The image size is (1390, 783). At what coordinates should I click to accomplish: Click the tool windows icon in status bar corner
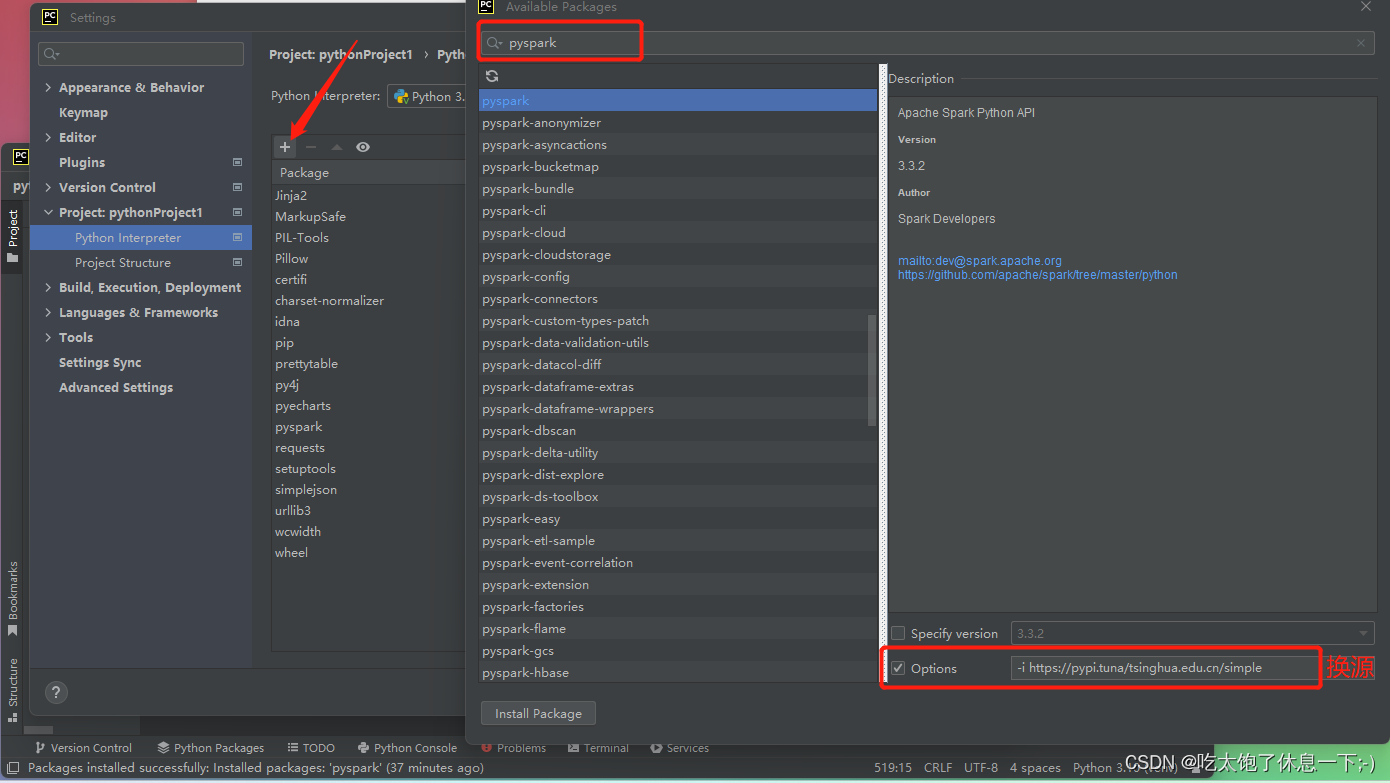tap(13, 768)
